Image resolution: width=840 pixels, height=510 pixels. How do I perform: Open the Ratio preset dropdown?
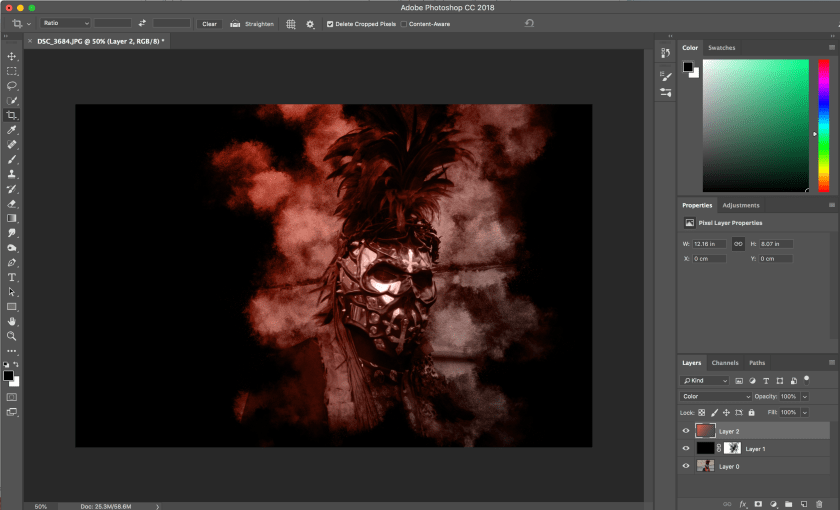pyautogui.click(x=66, y=23)
